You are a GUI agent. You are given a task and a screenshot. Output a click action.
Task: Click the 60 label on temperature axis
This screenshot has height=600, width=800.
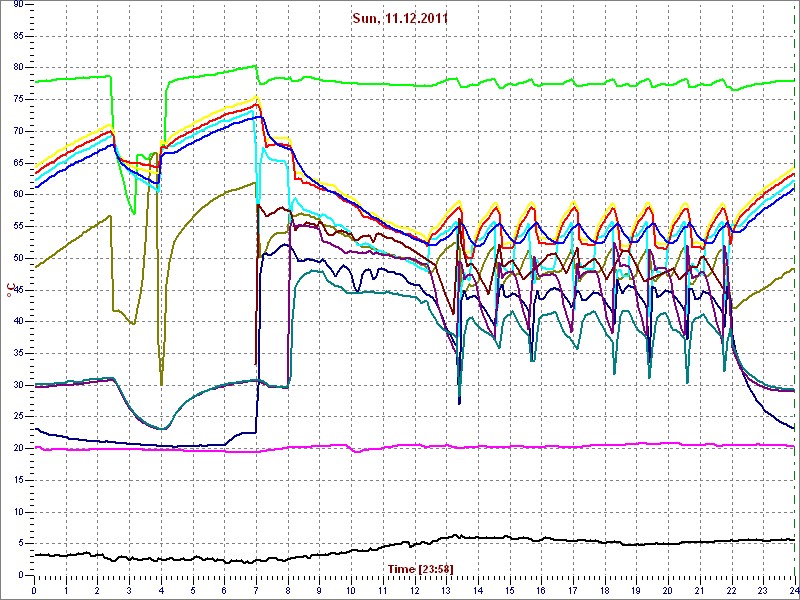[17, 195]
